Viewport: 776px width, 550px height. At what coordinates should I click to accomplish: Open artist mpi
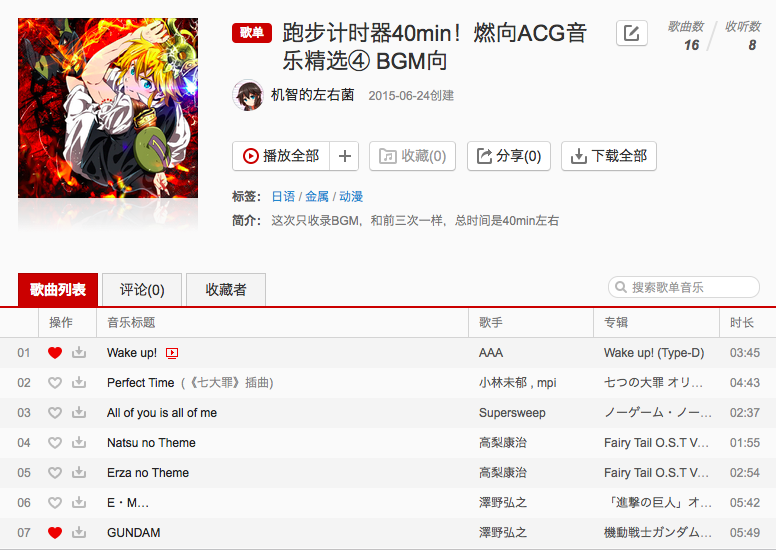(x=547, y=383)
